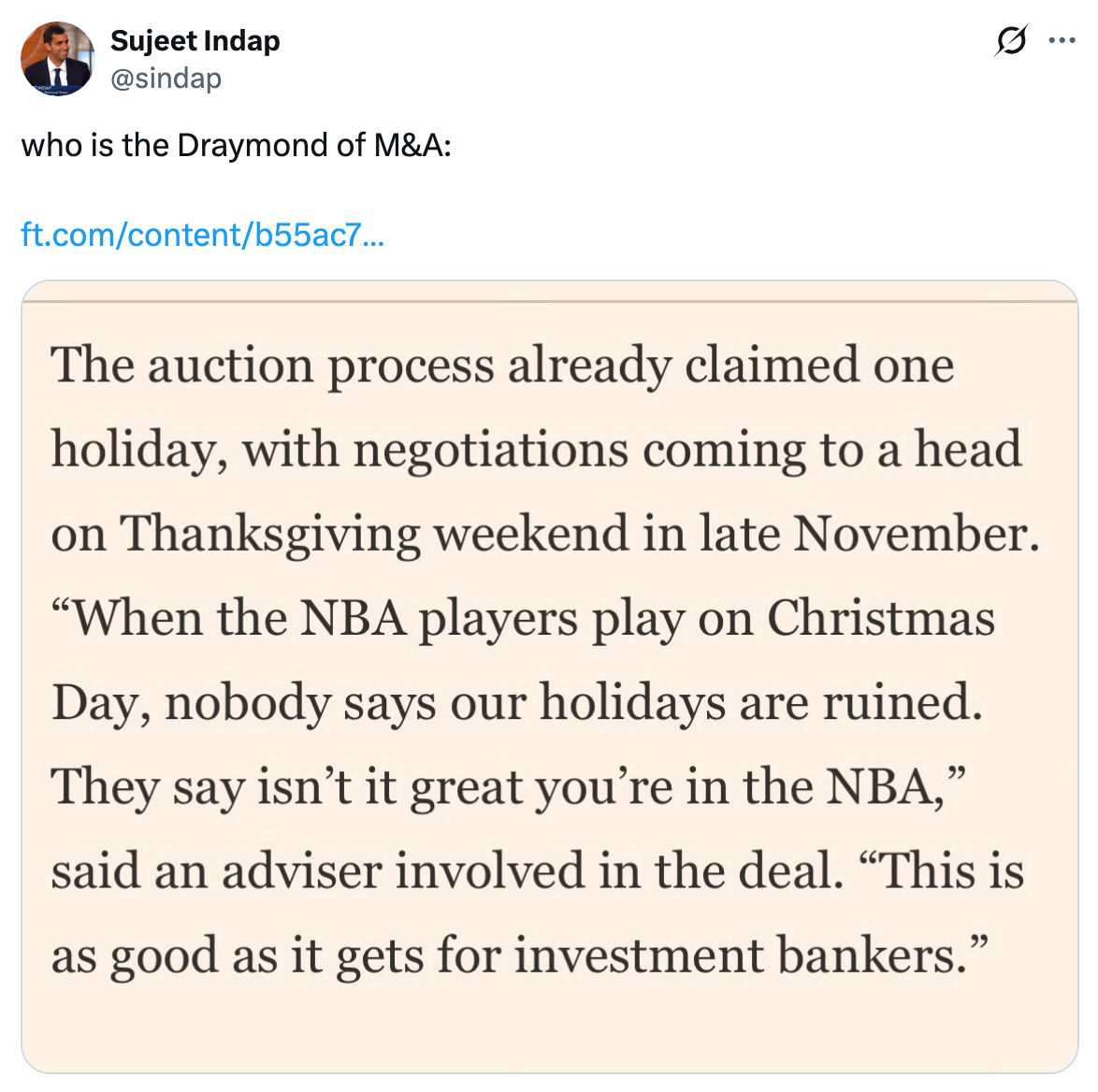Viewport: 1098px width, 1092px height.
Task: Open the @sindap handle link
Action: (x=166, y=79)
